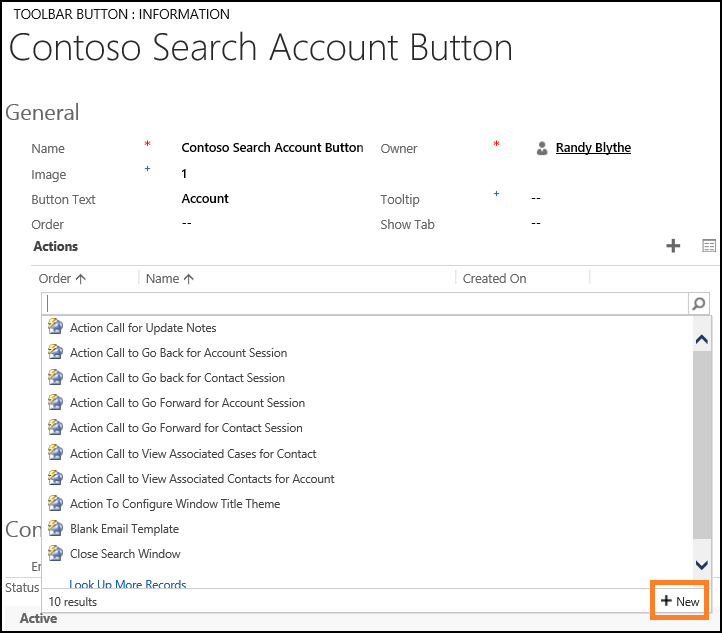Click the New button in lookup footer
This screenshot has width=722, height=633.
(680, 602)
